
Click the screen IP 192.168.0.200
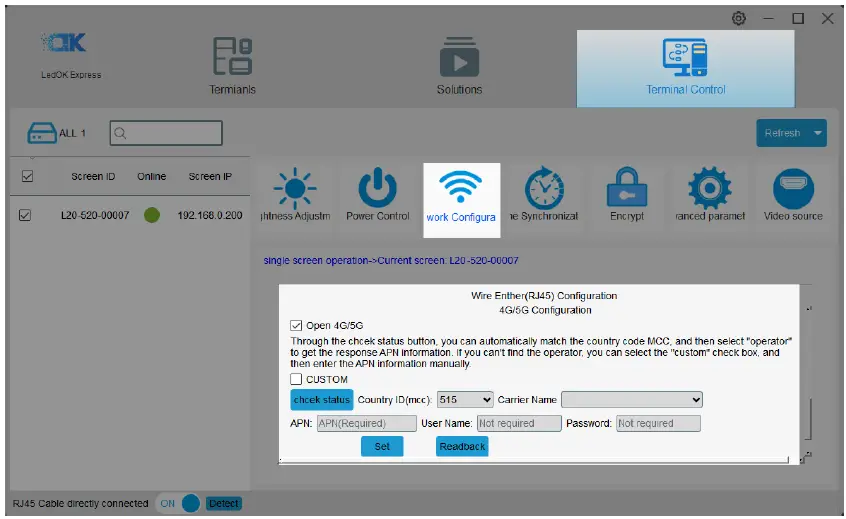click(x=210, y=215)
